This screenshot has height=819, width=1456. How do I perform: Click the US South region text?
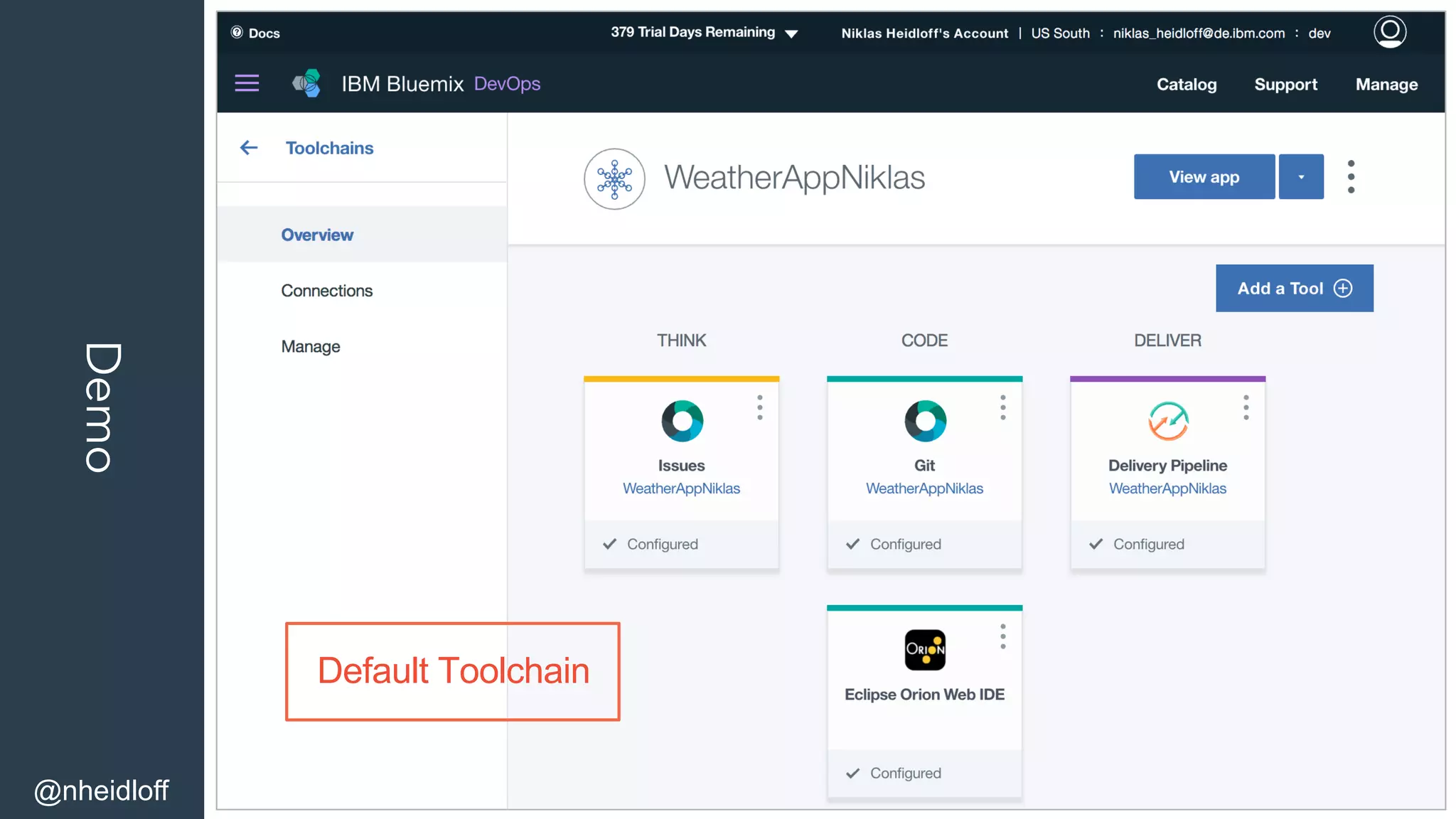coord(1060,33)
